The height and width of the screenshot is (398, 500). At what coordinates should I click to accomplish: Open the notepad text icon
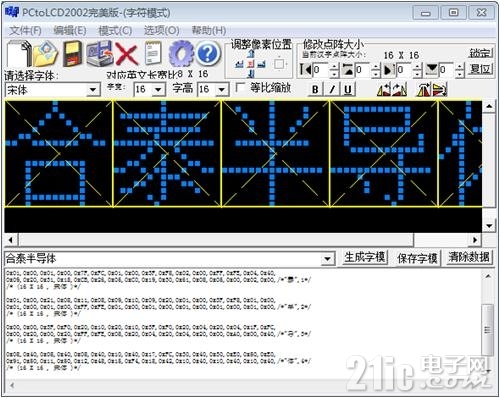tap(153, 53)
